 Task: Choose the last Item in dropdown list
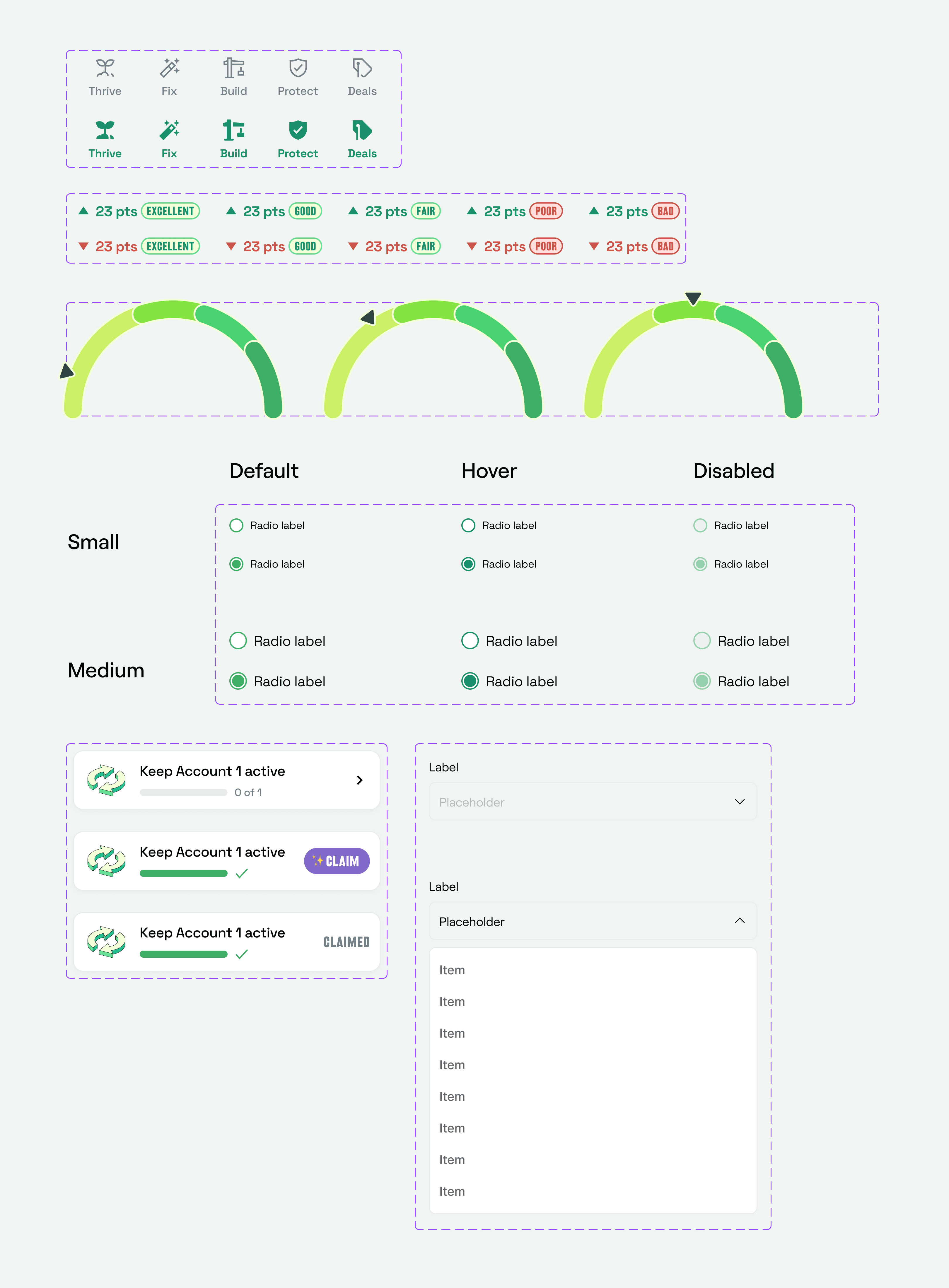point(452,1192)
